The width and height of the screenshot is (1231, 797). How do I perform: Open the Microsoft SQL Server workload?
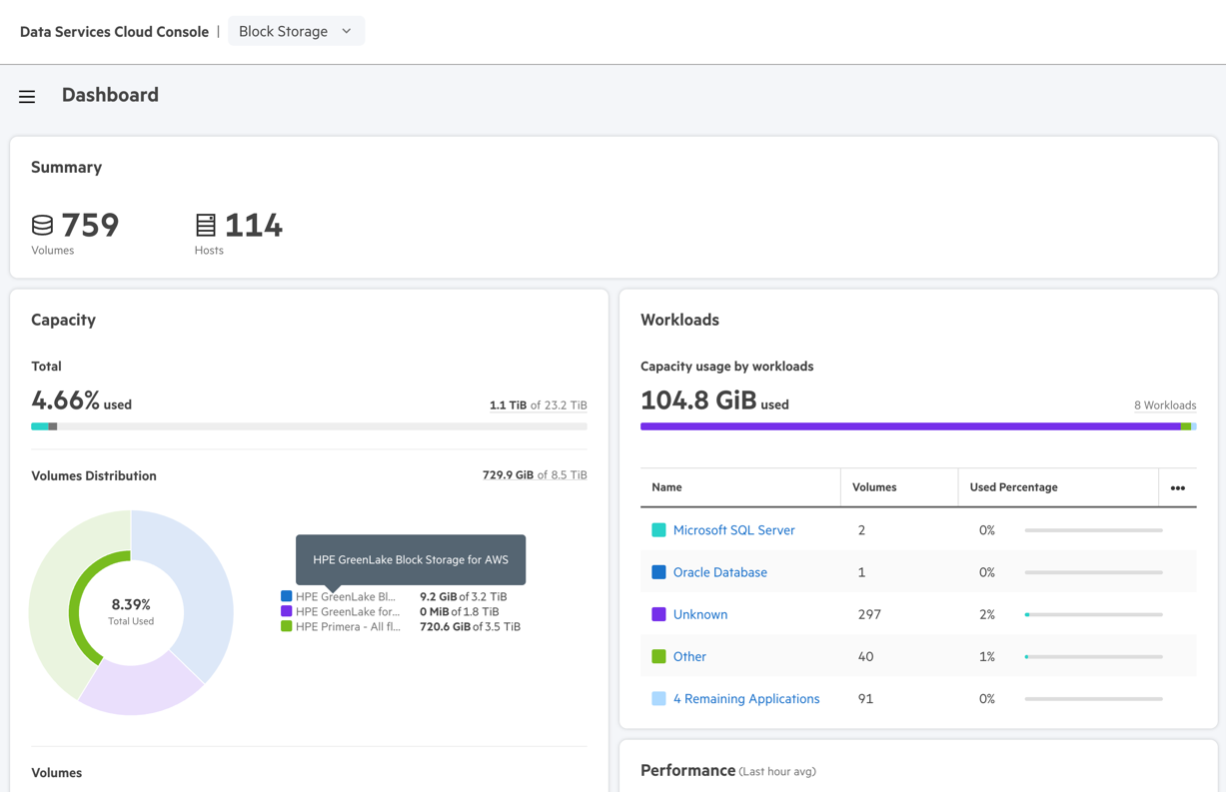point(734,530)
